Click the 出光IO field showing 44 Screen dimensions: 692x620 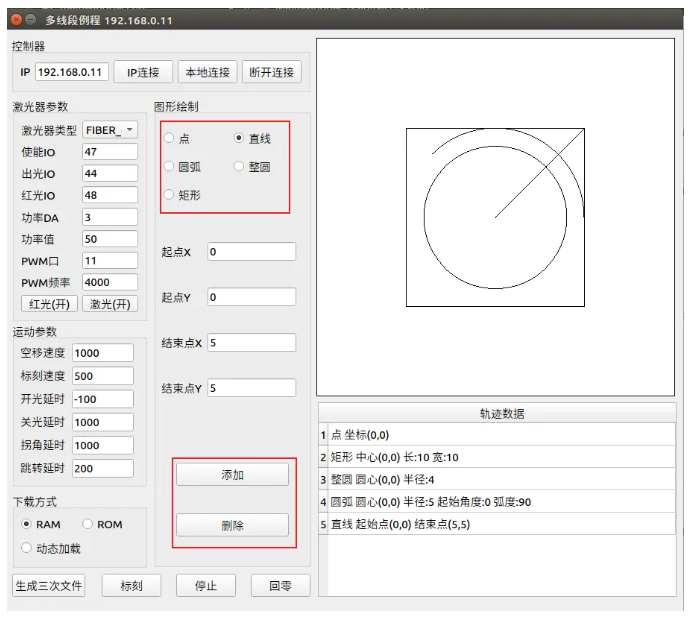[110, 173]
